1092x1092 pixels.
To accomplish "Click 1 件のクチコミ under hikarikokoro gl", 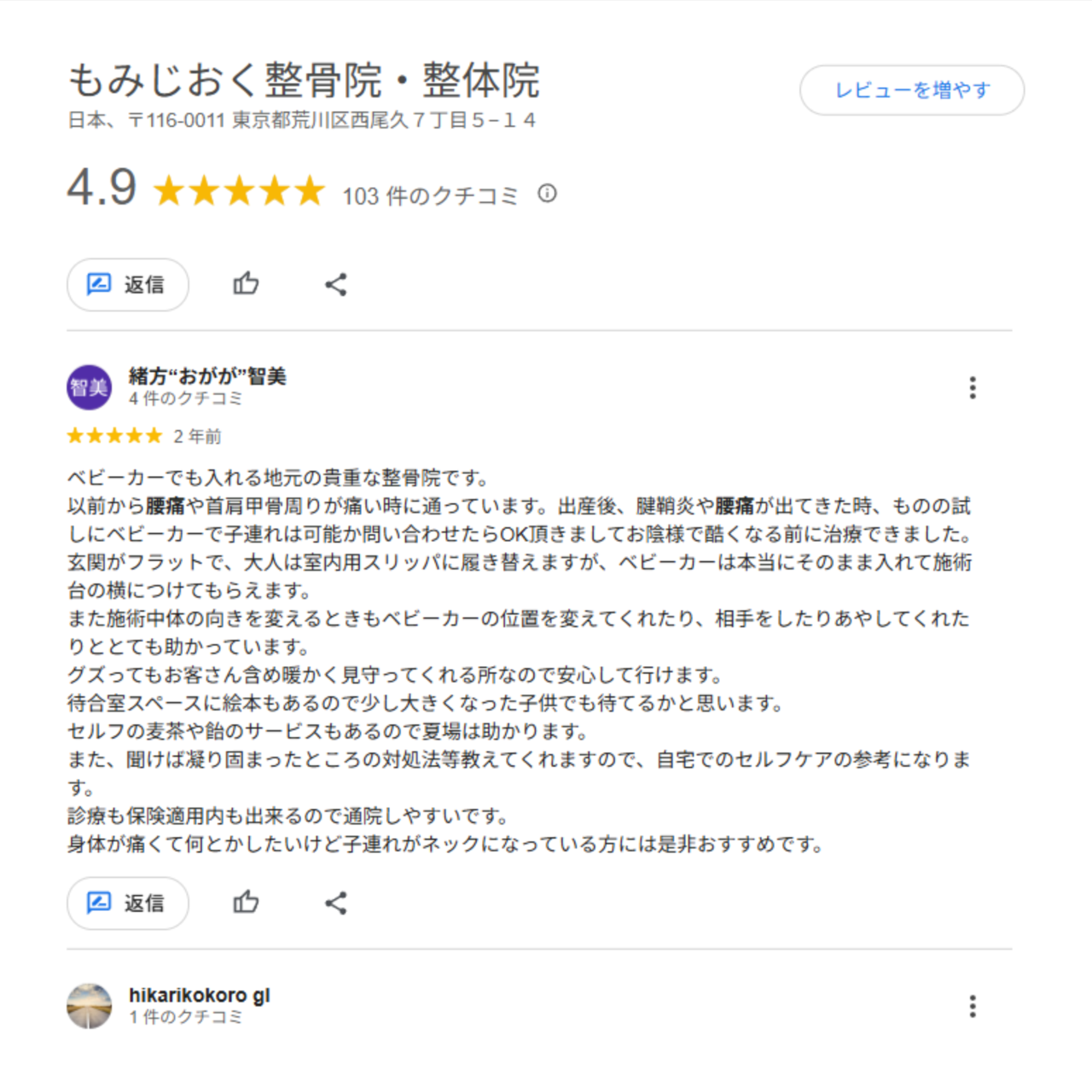I will pos(185,1017).
